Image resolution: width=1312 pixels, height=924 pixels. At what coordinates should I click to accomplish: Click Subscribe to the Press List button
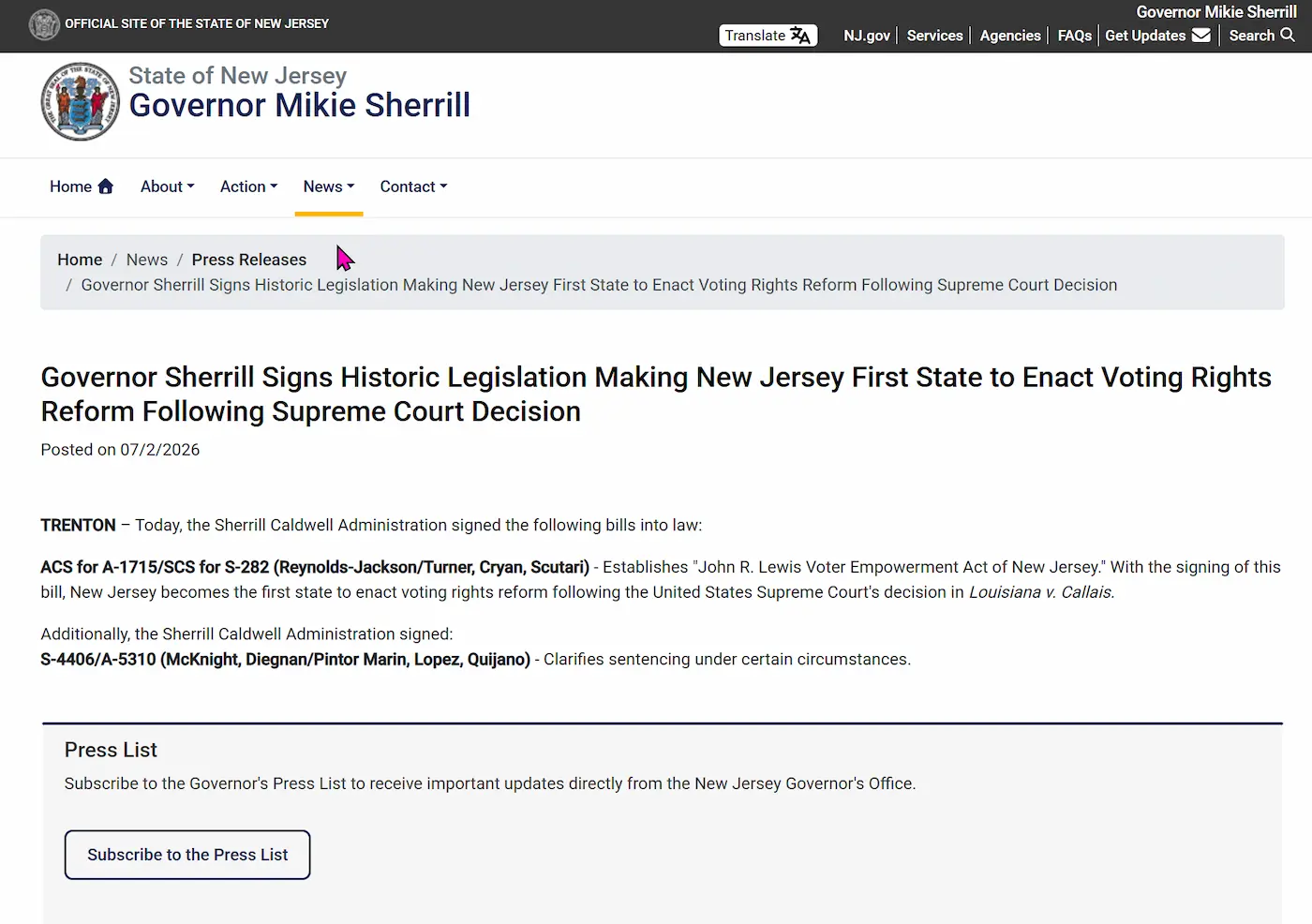tap(187, 855)
